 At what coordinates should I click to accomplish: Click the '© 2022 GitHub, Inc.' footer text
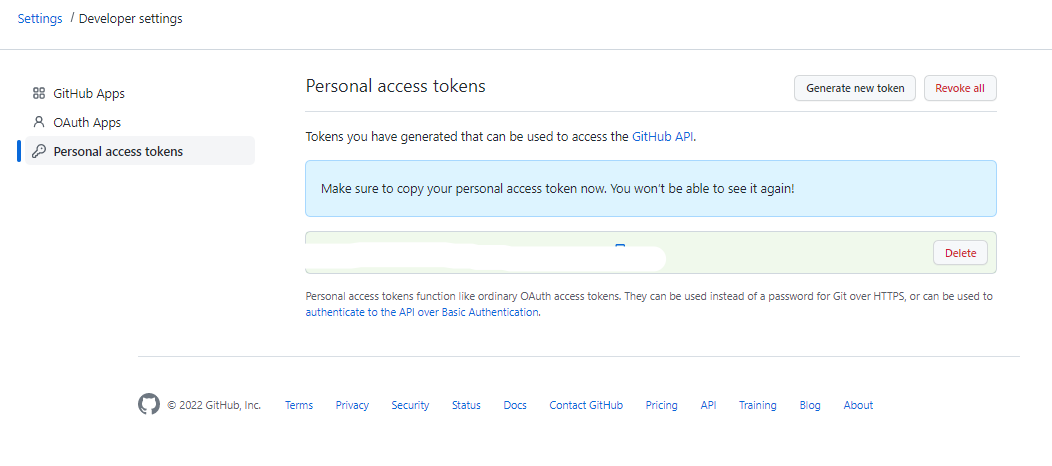[214, 405]
